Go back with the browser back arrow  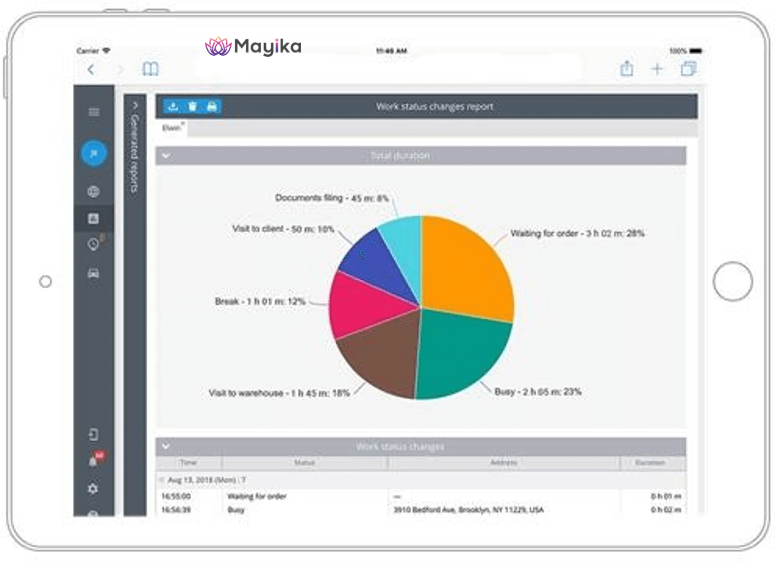click(91, 69)
